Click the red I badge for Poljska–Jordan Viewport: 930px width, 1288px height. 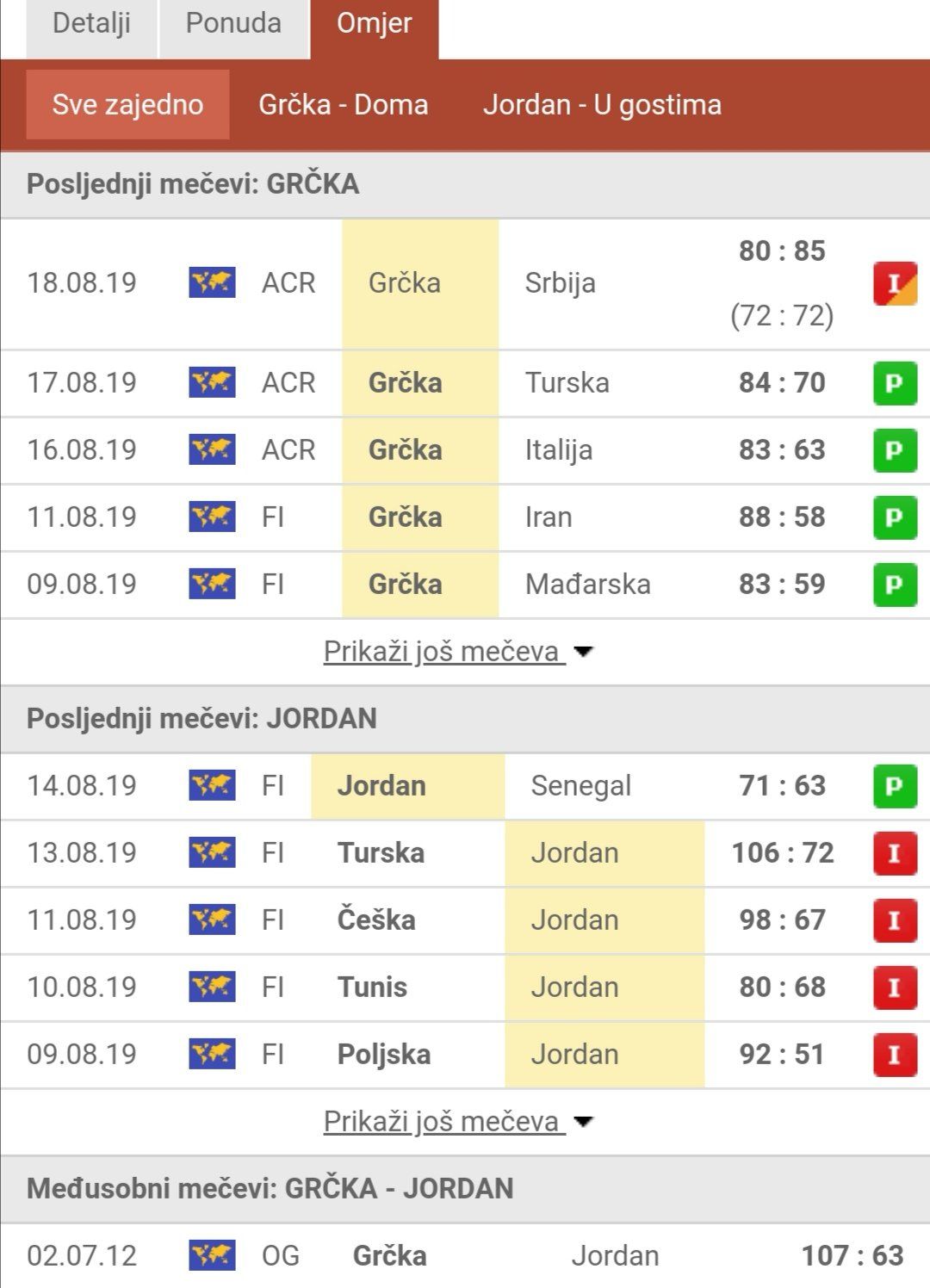[895, 1055]
